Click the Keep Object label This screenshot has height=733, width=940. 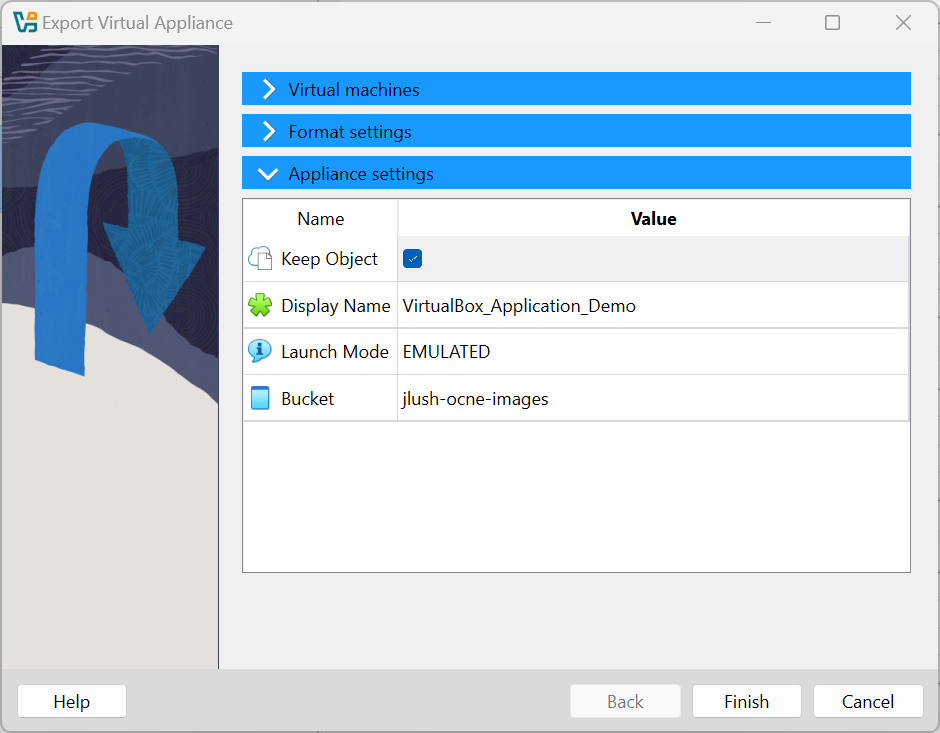click(x=329, y=259)
